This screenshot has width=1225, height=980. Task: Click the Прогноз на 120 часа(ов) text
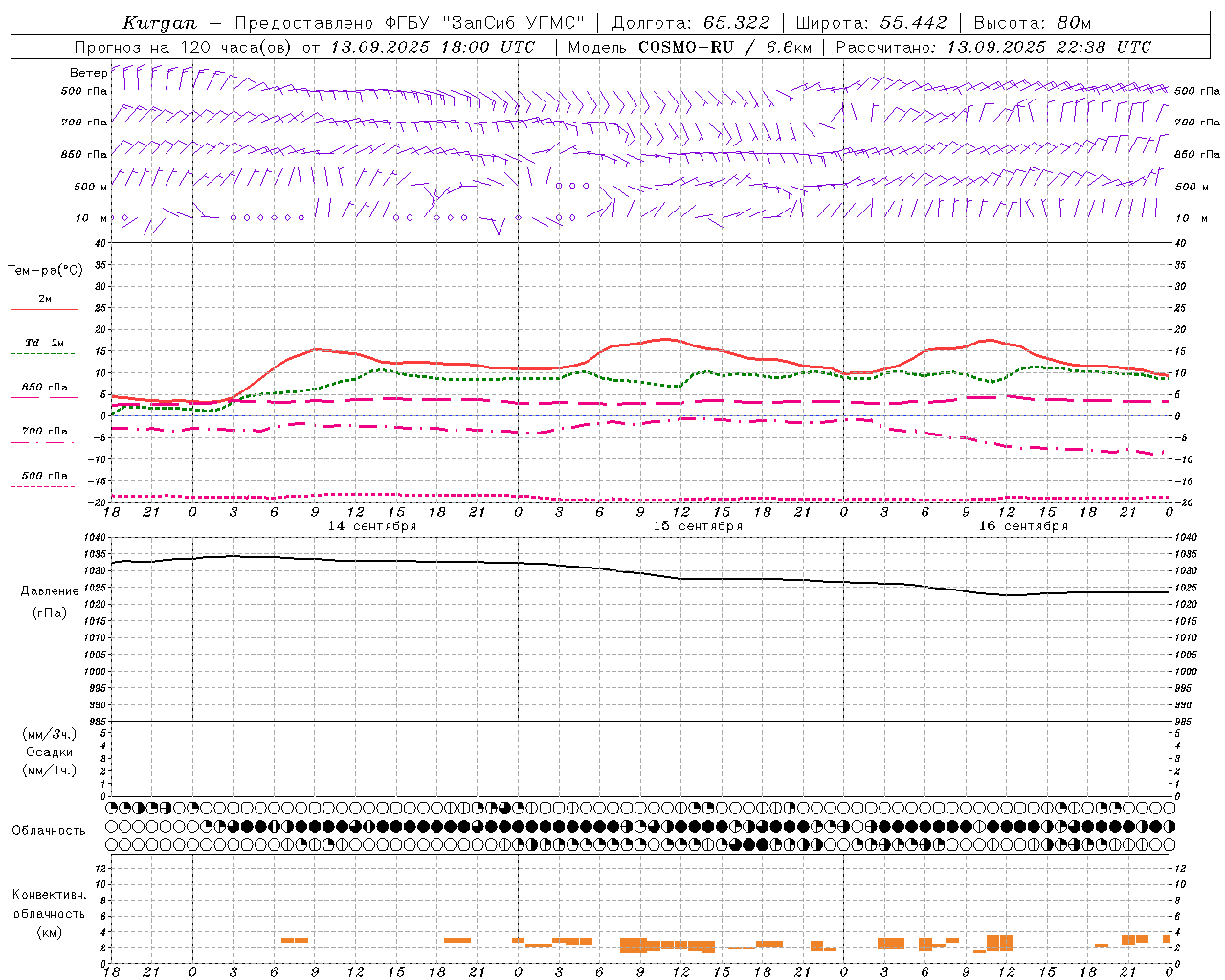(185, 47)
